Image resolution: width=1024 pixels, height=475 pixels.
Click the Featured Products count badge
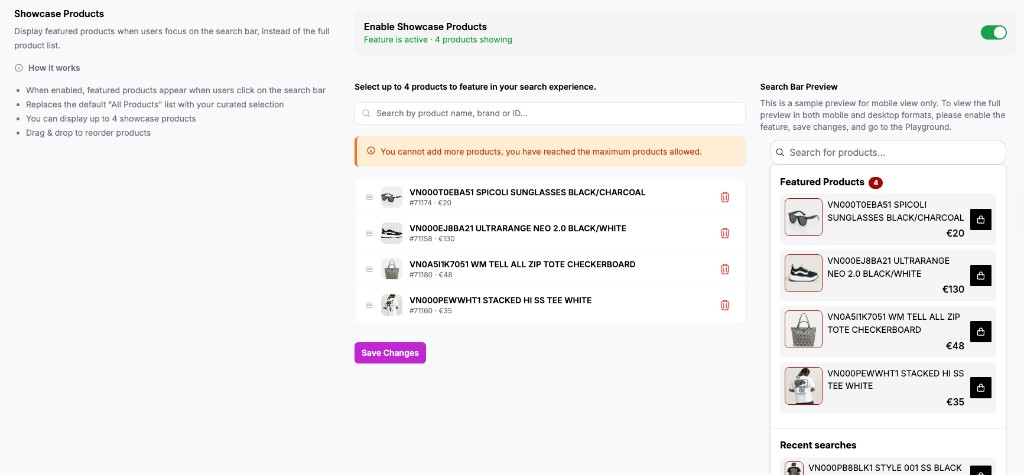tap(875, 182)
